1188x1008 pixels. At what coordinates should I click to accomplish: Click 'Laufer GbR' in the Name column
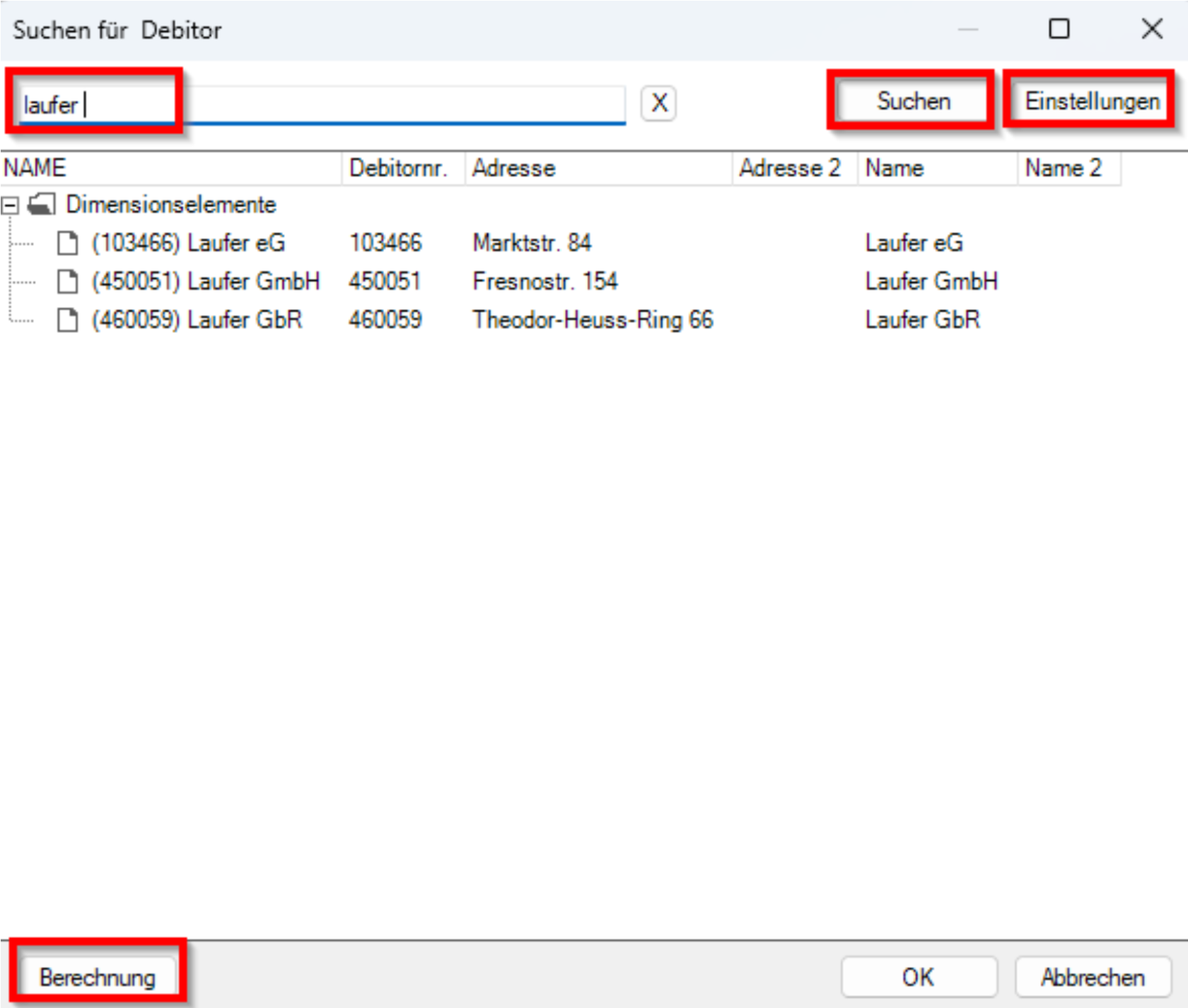(x=923, y=319)
